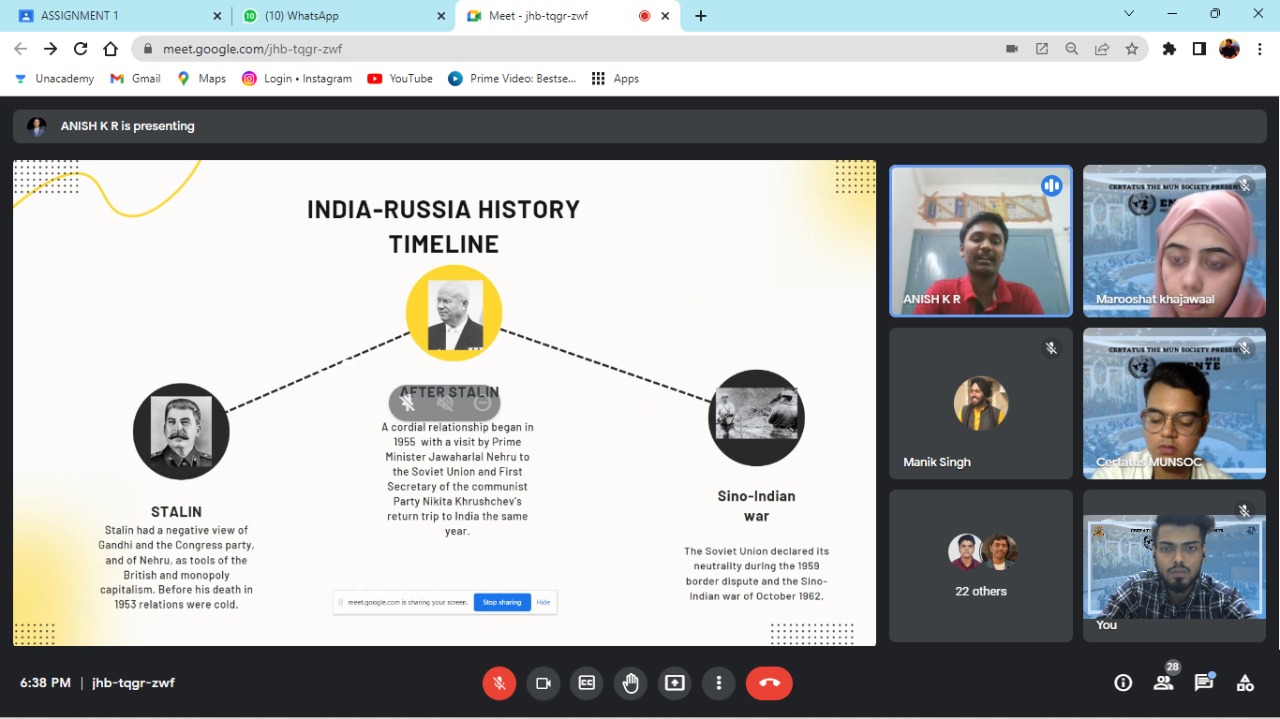Expand the tab search chevron
The height and width of the screenshot is (719, 1280).
pos(1129,15)
